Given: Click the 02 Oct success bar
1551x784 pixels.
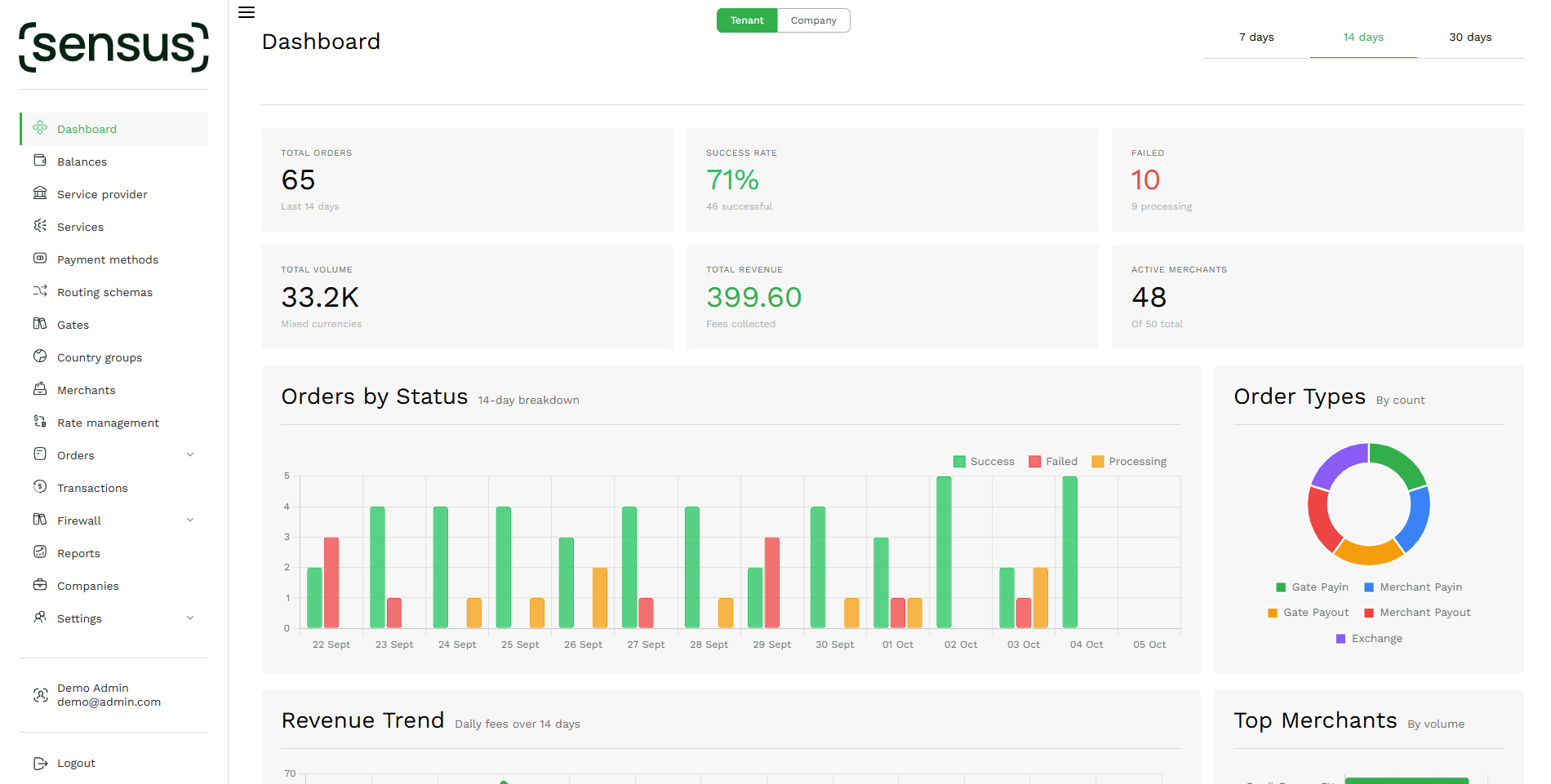Looking at the screenshot, I should click(944, 552).
